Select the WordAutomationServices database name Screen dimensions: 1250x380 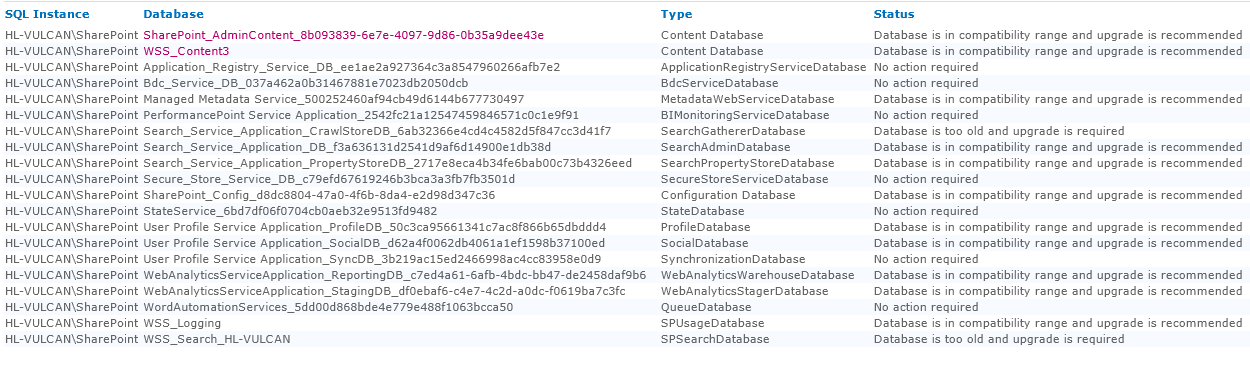[x=328, y=307]
